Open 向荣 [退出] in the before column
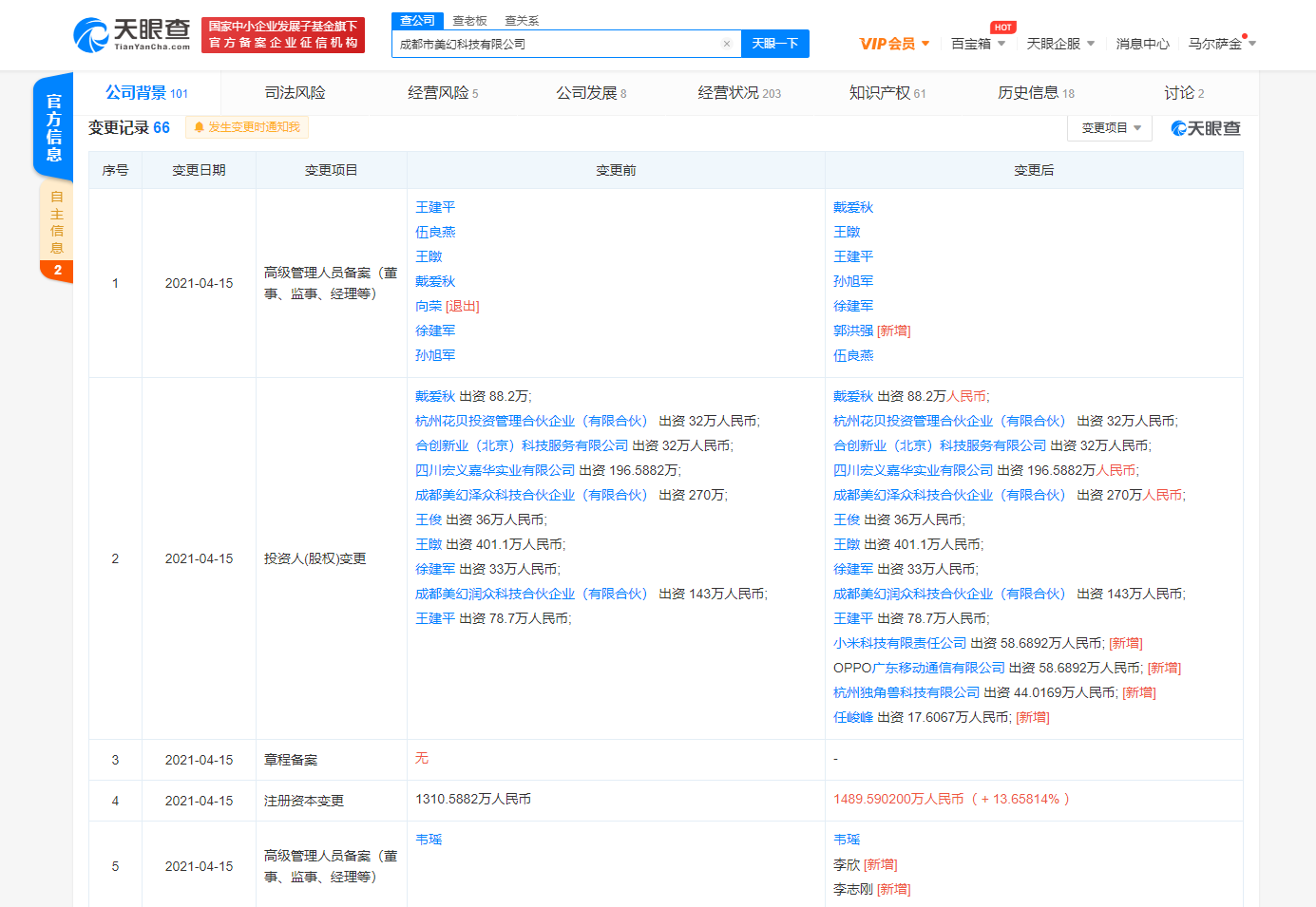This screenshot has width=1316, height=907. coord(448,306)
